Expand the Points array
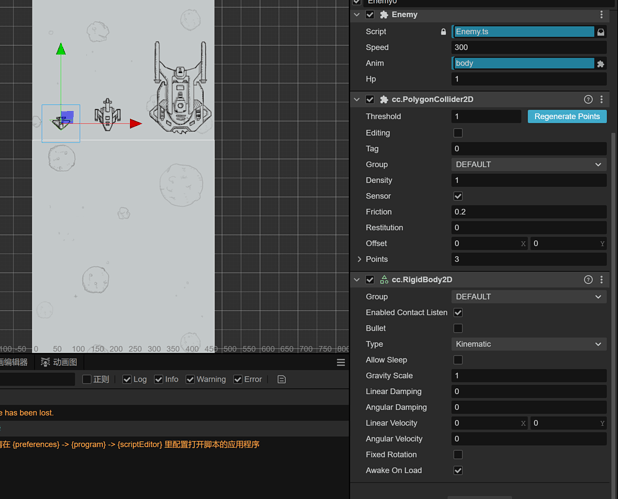618x499 pixels. (x=359, y=259)
